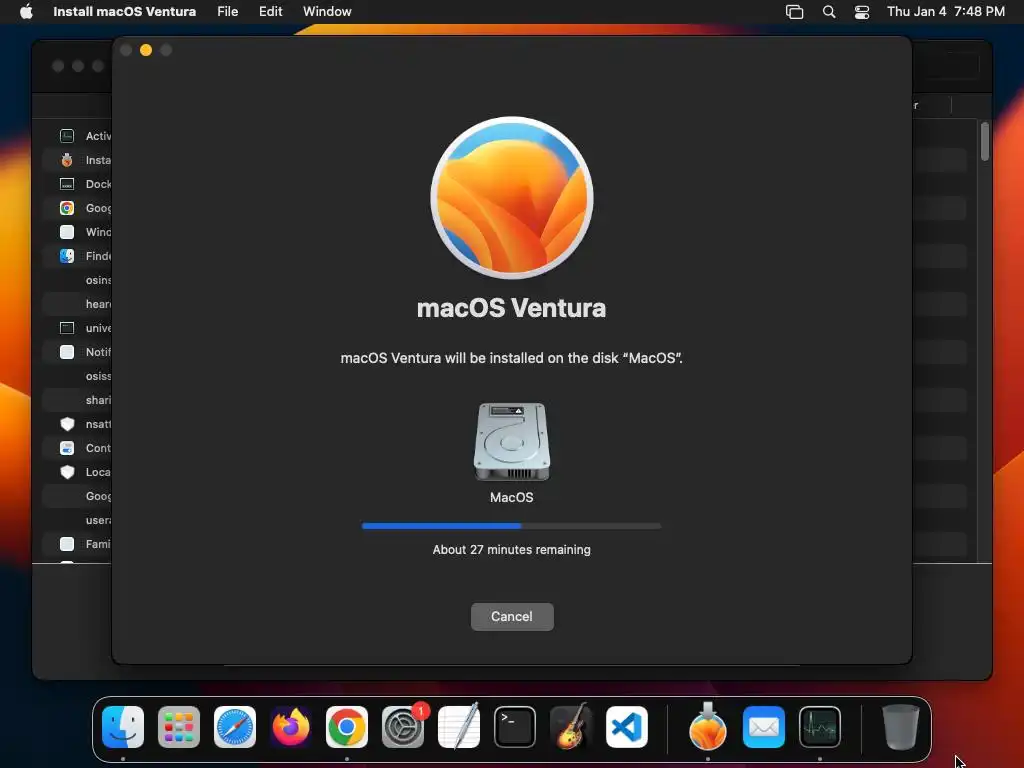Select the Install row in background process list
Viewport: 1024px width, 768px height.
(77, 160)
